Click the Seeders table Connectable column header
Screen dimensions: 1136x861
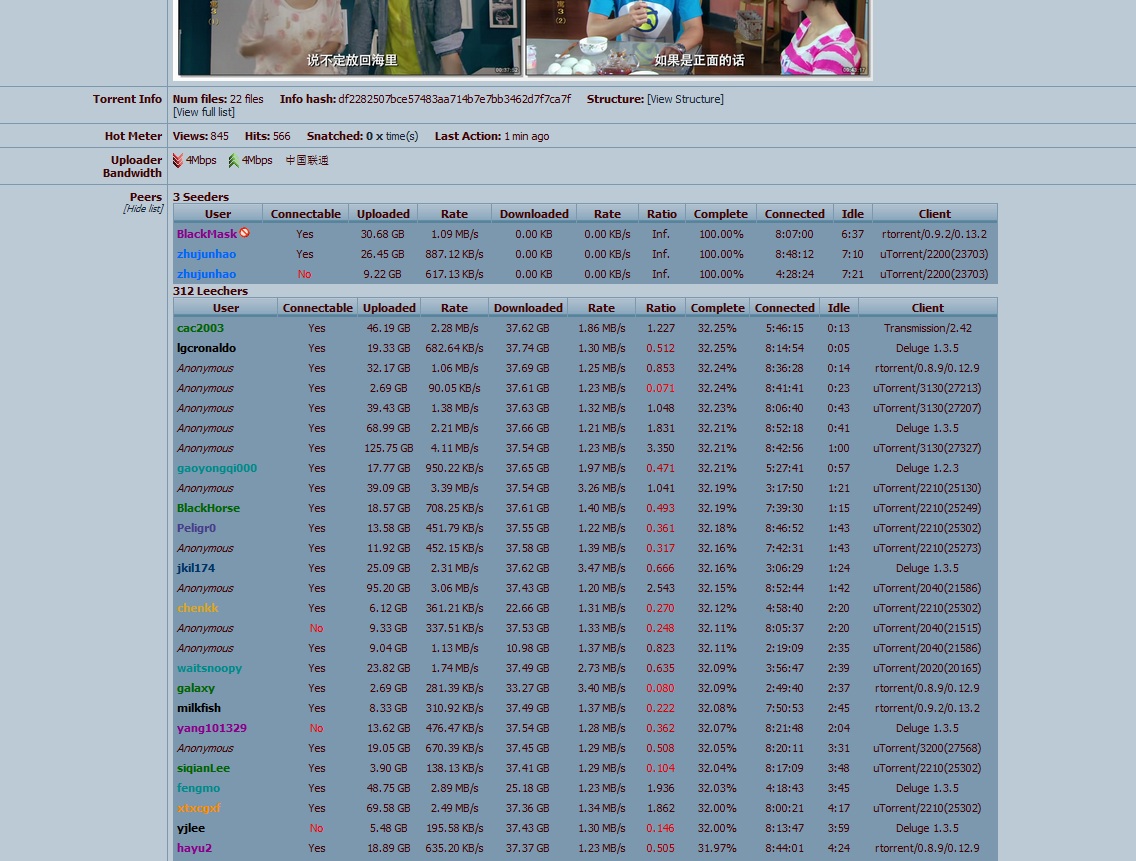click(306, 214)
